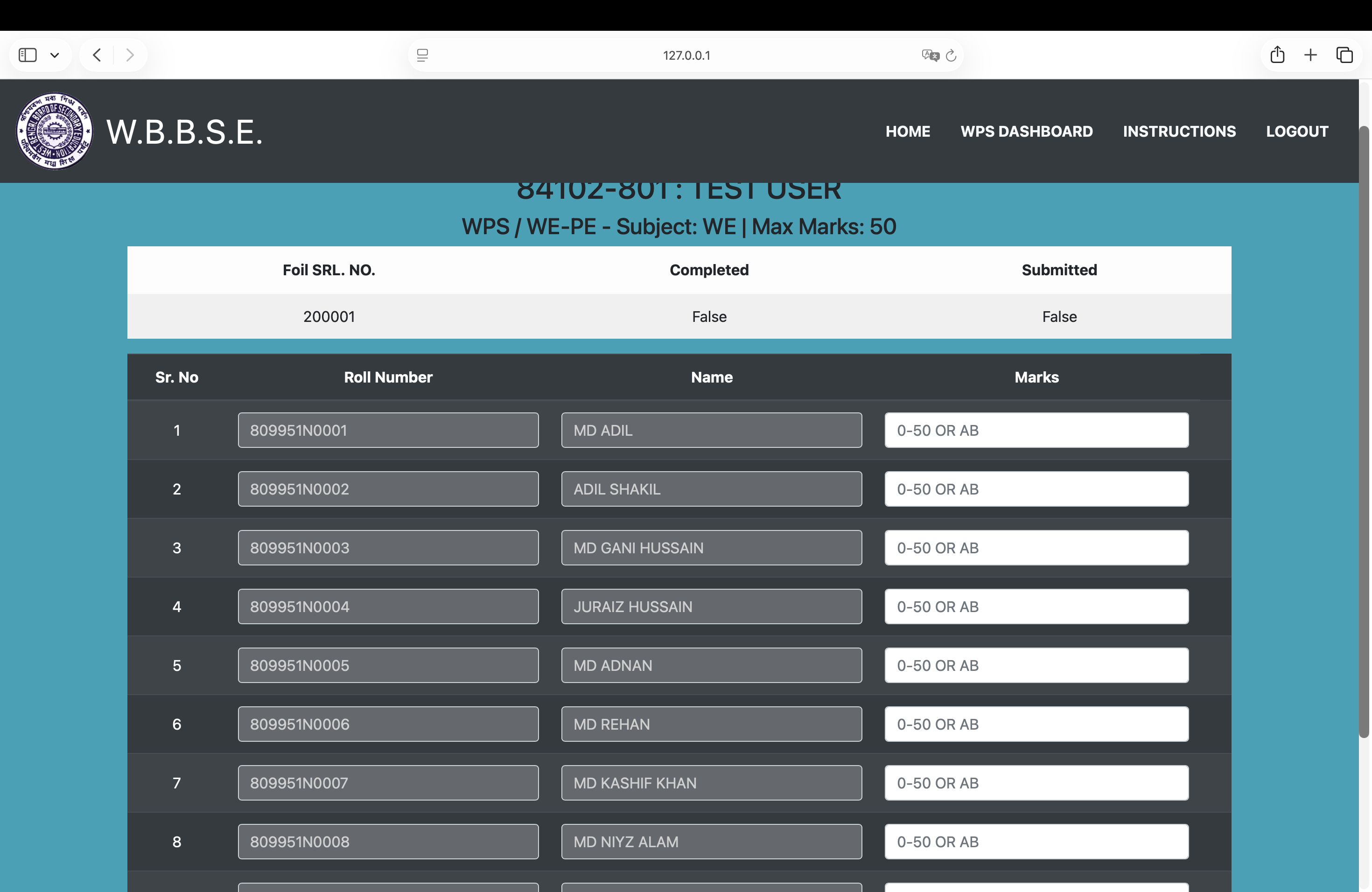
Task: Go back with the back arrow
Action: click(x=97, y=56)
